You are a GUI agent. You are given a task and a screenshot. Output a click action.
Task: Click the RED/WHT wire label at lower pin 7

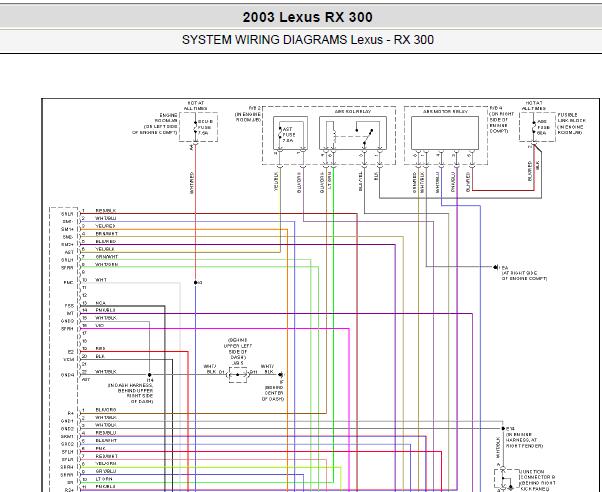pyautogui.click(x=106, y=456)
